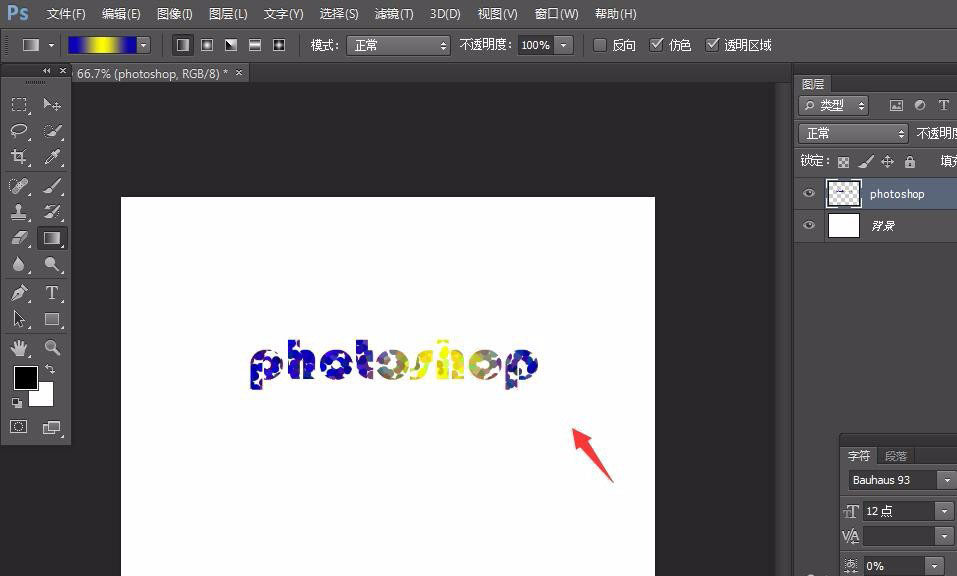Viewport: 957px width, 576px height.
Task: Click the background color swatch
Action: click(45, 398)
